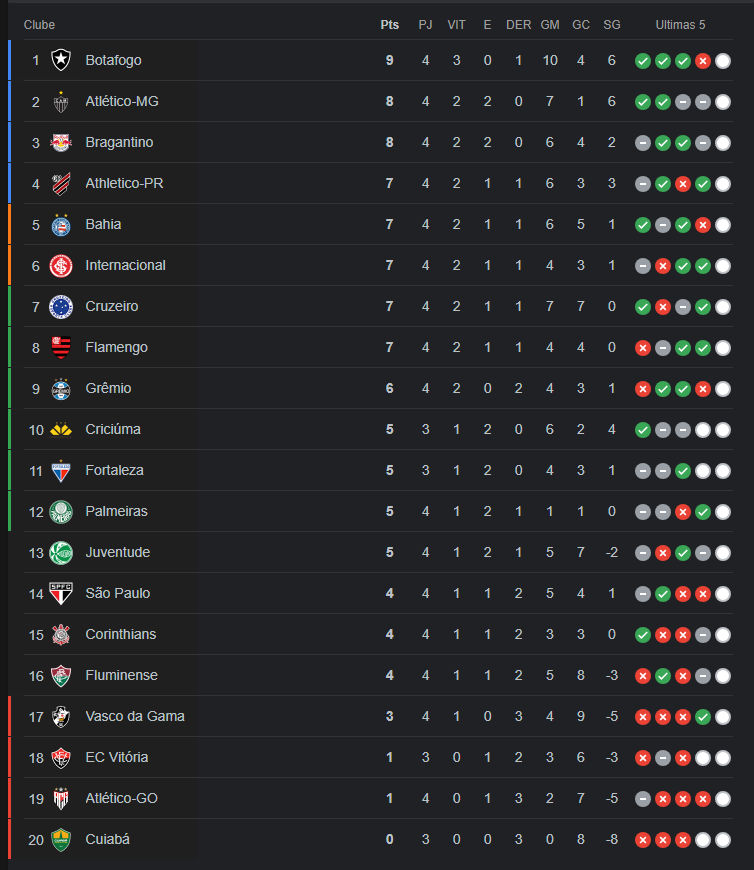The width and height of the screenshot is (754, 870).
Task: Click the VIT column header
Action: pyautogui.click(x=456, y=25)
